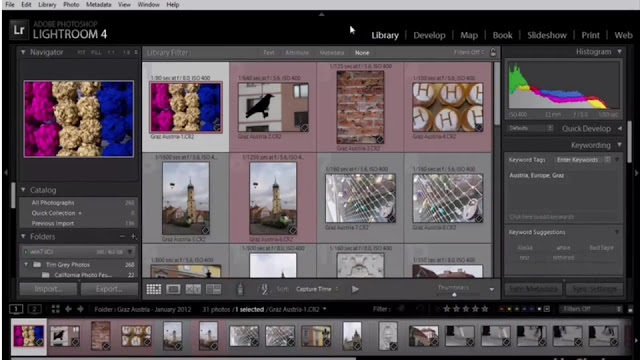
Task: Collapse the Navigator panel
Action: click(x=23, y=52)
